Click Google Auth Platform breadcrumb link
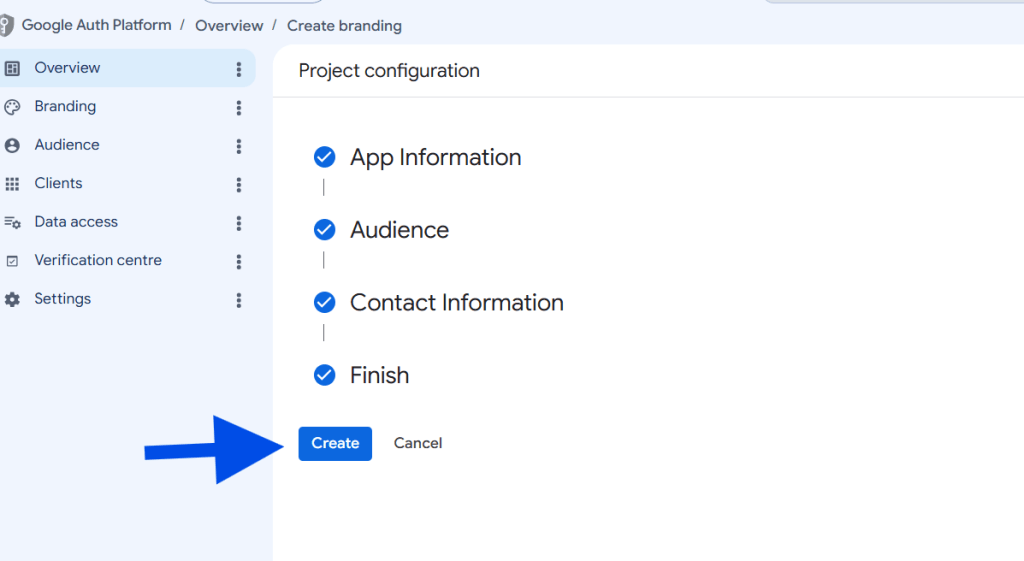Screen dimensions: 1024x561 point(97,25)
